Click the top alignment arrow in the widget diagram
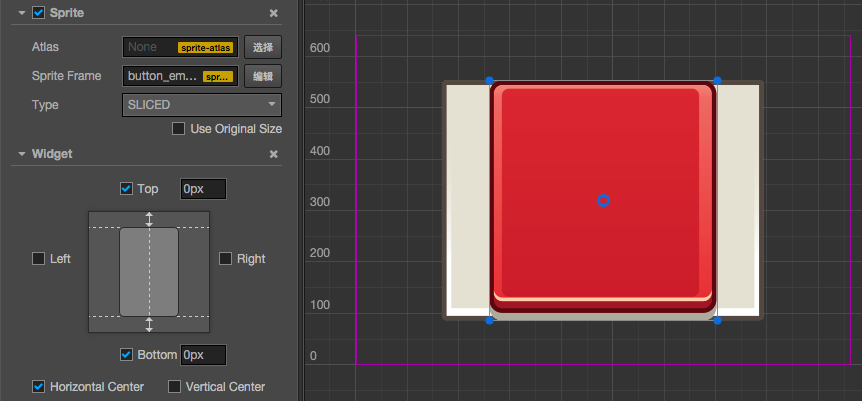The width and height of the screenshot is (862, 401). pos(149,219)
